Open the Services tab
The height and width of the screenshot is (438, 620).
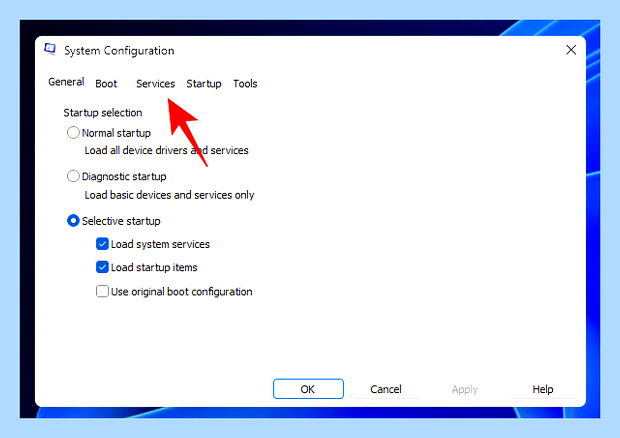[x=155, y=84]
